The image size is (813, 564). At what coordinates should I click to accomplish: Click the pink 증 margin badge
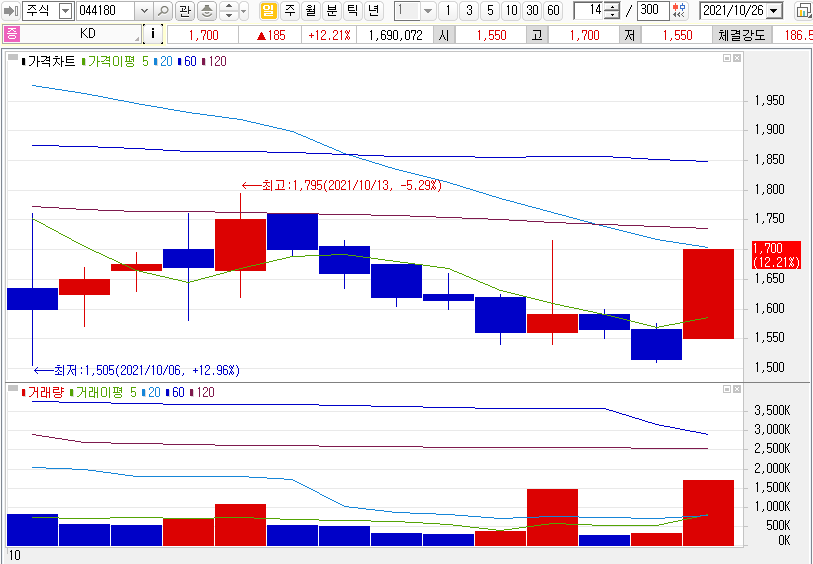11,34
